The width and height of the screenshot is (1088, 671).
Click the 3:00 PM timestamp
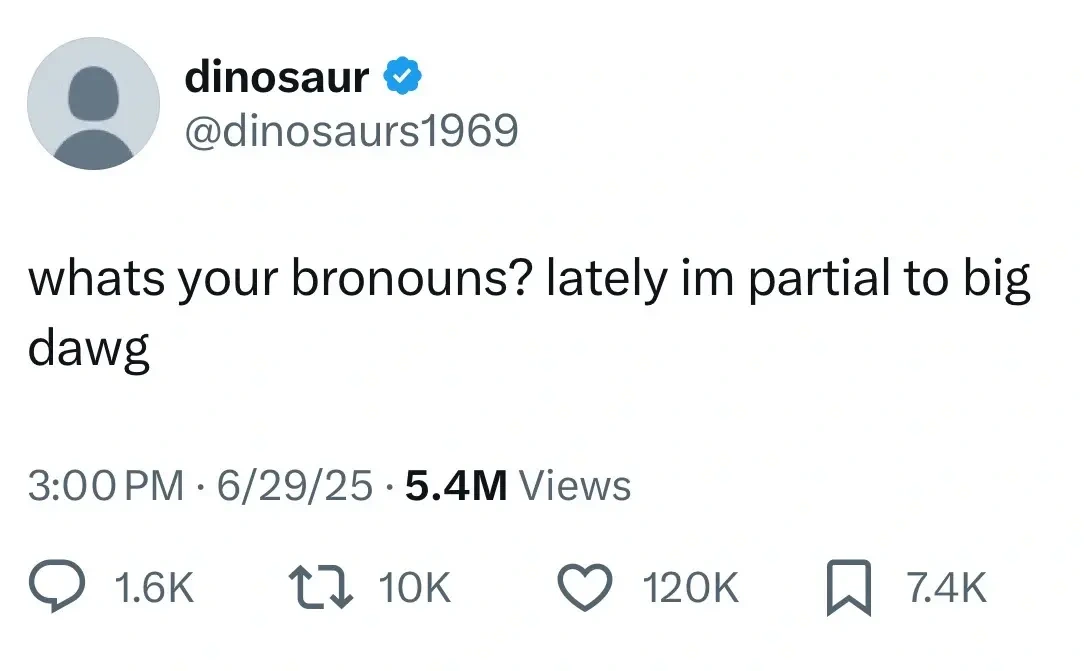tap(106, 485)
